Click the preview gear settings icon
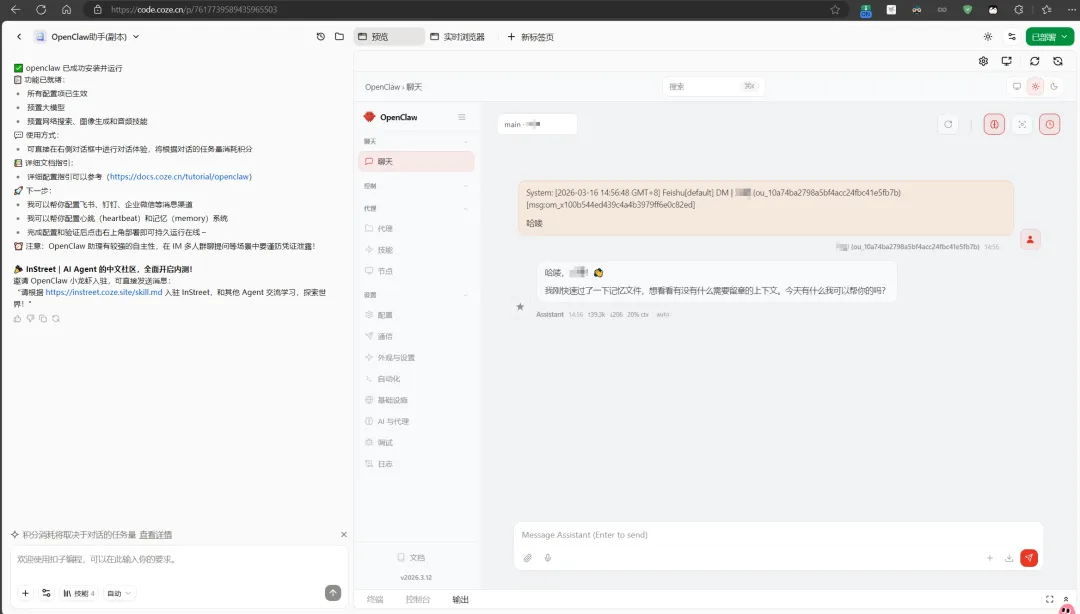The image size is (1080, 614). pos(983,61)
